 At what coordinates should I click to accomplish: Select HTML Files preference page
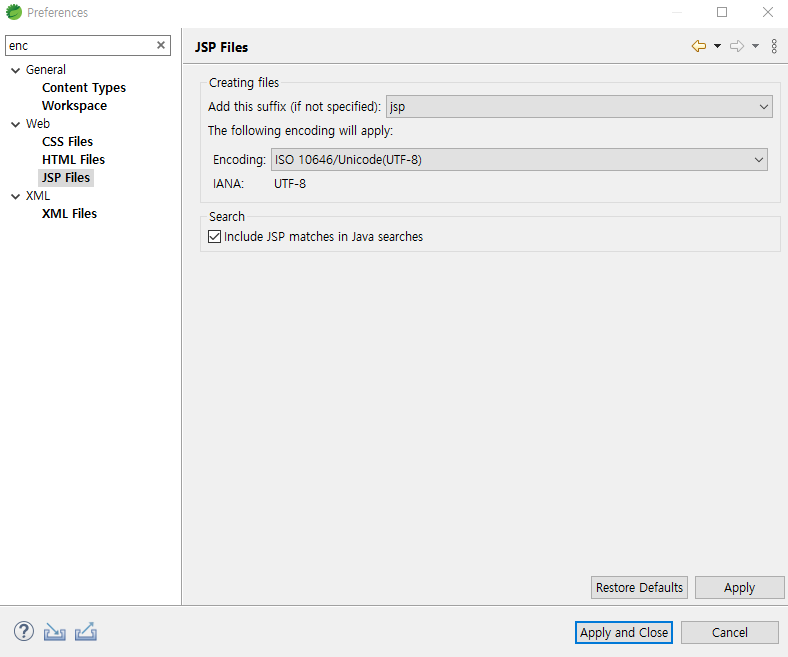coord(73,160)
